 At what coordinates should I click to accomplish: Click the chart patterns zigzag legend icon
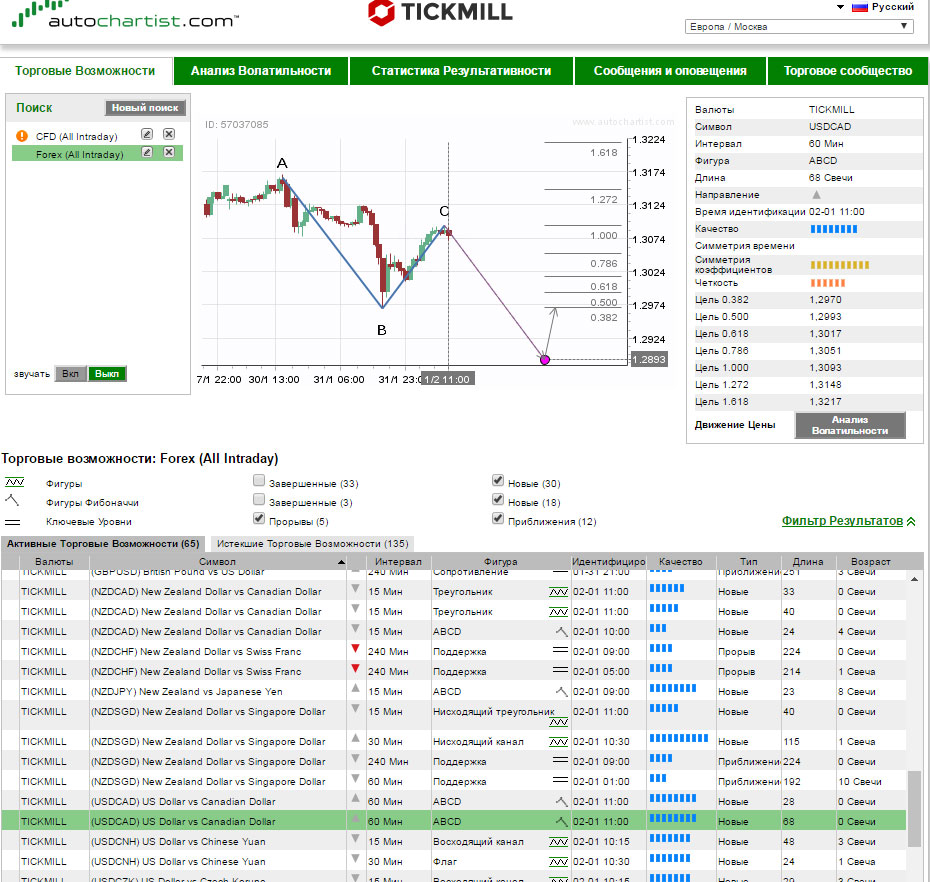coord(14,482)
